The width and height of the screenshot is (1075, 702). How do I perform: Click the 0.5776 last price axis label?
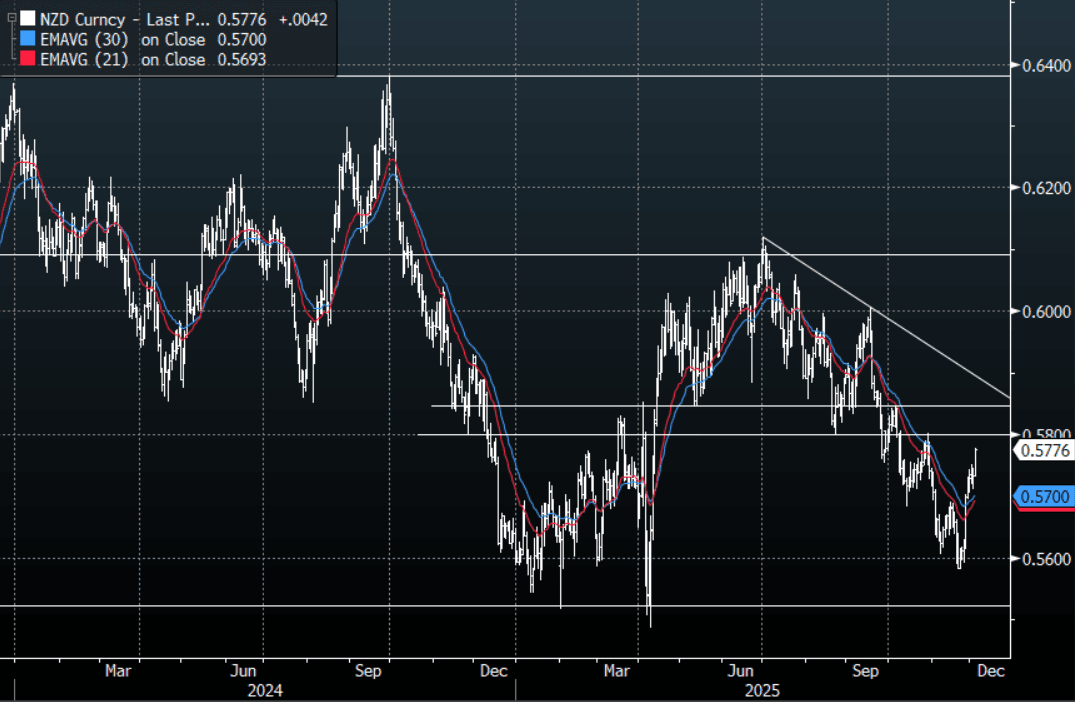(x=1045, y=450)
